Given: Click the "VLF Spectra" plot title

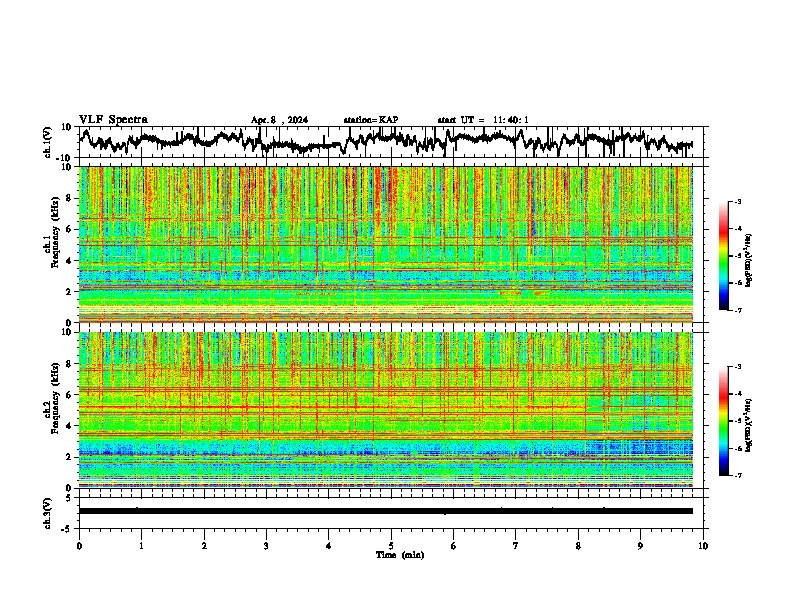Looking at the screenshot, I should (113, 120).
